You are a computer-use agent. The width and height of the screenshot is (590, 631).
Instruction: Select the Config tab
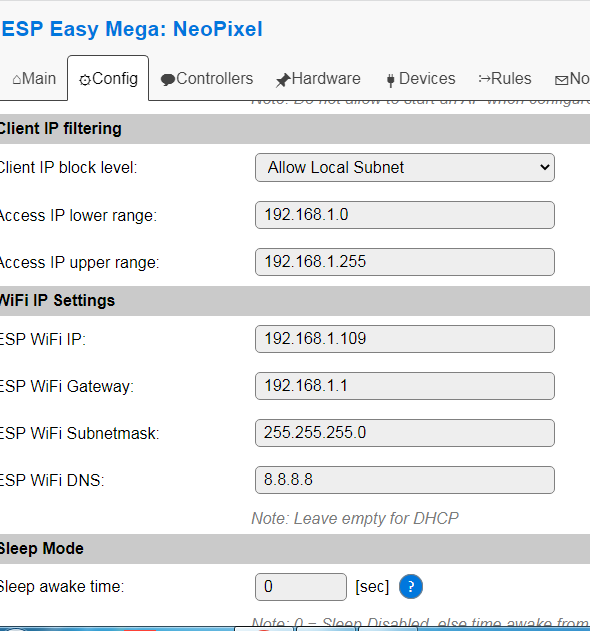coord(108,78)
